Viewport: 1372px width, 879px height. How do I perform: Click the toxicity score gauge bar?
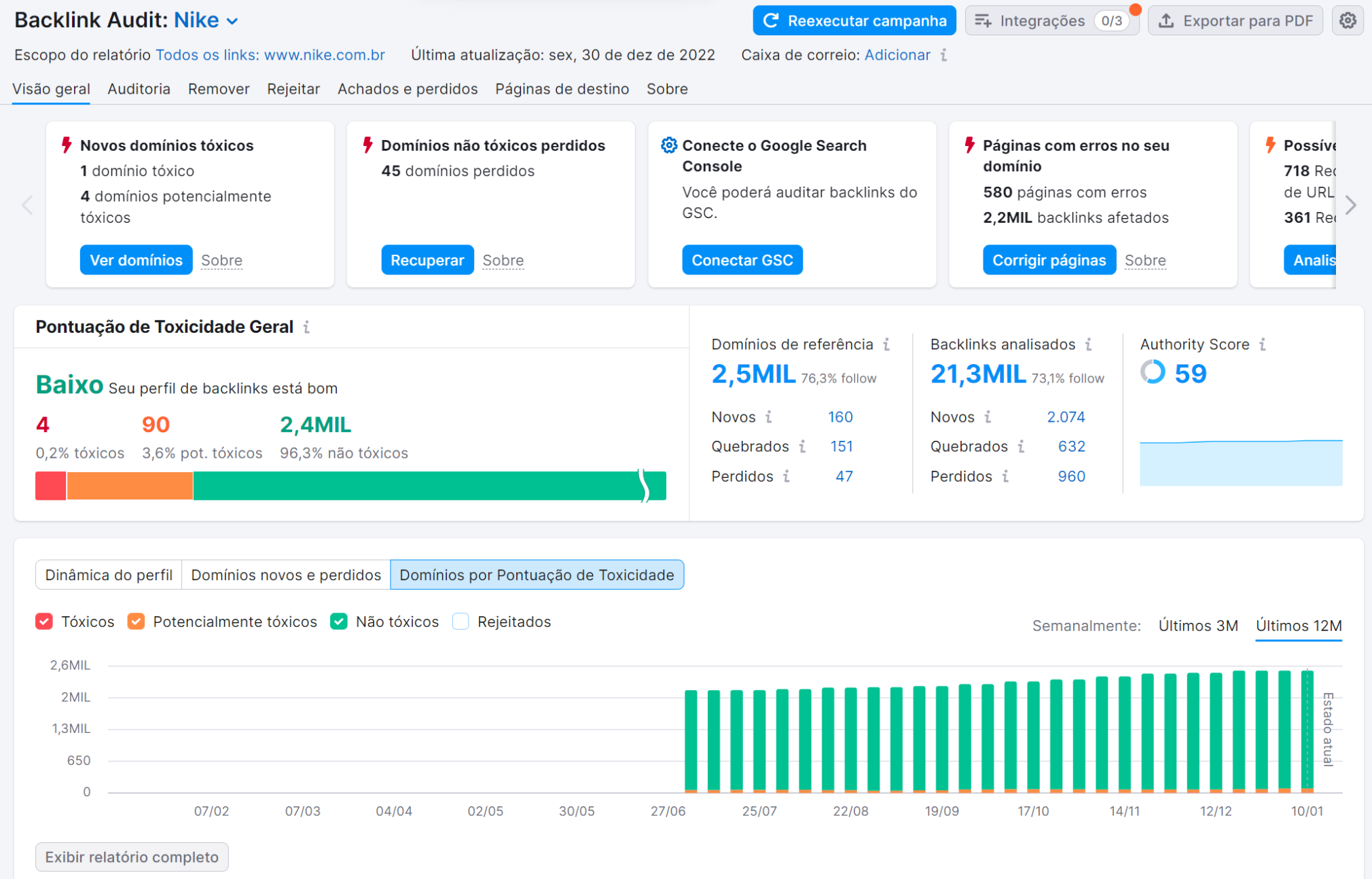(350, 485)
